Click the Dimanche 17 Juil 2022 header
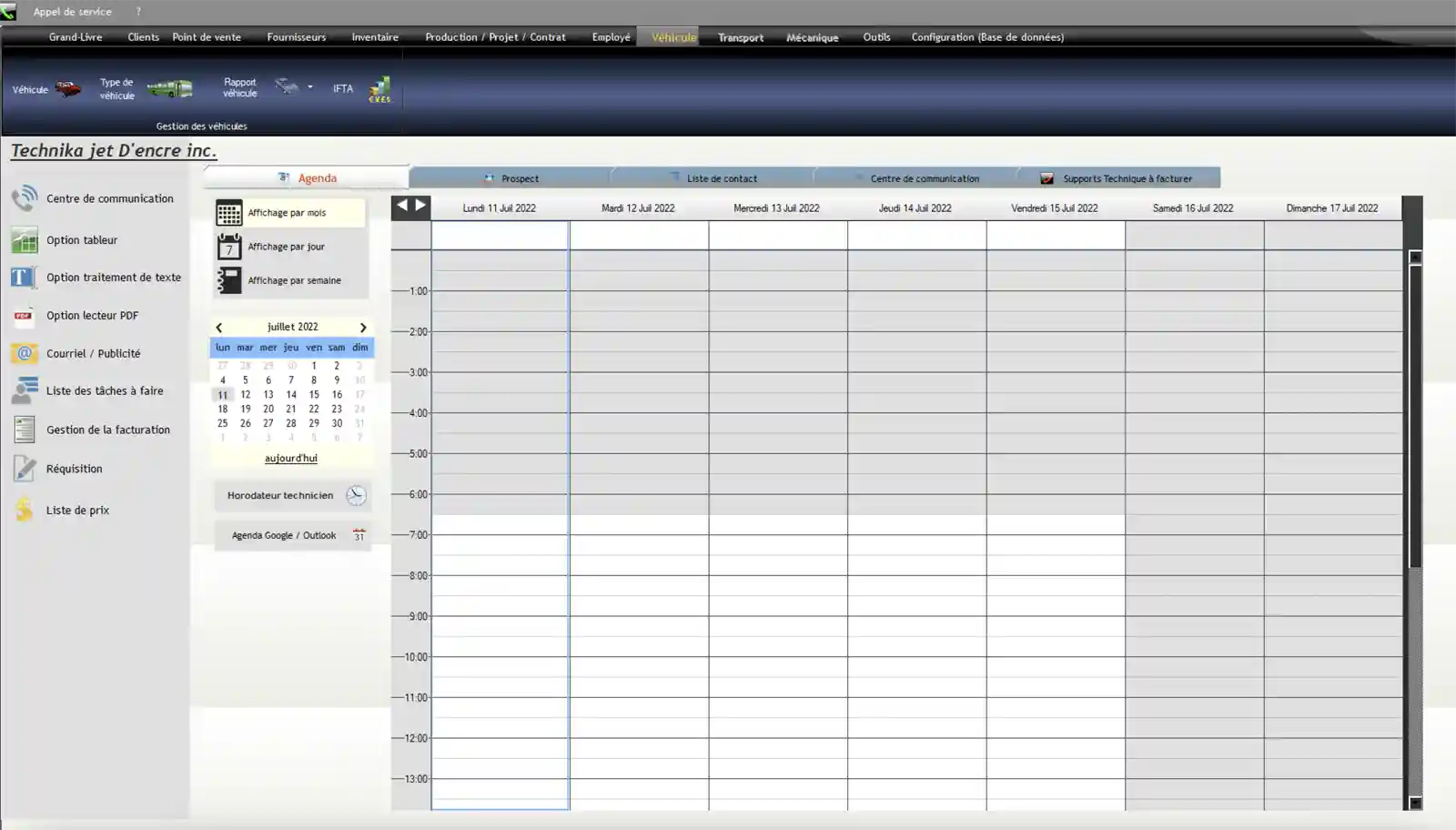 (x=1332, y=208)
